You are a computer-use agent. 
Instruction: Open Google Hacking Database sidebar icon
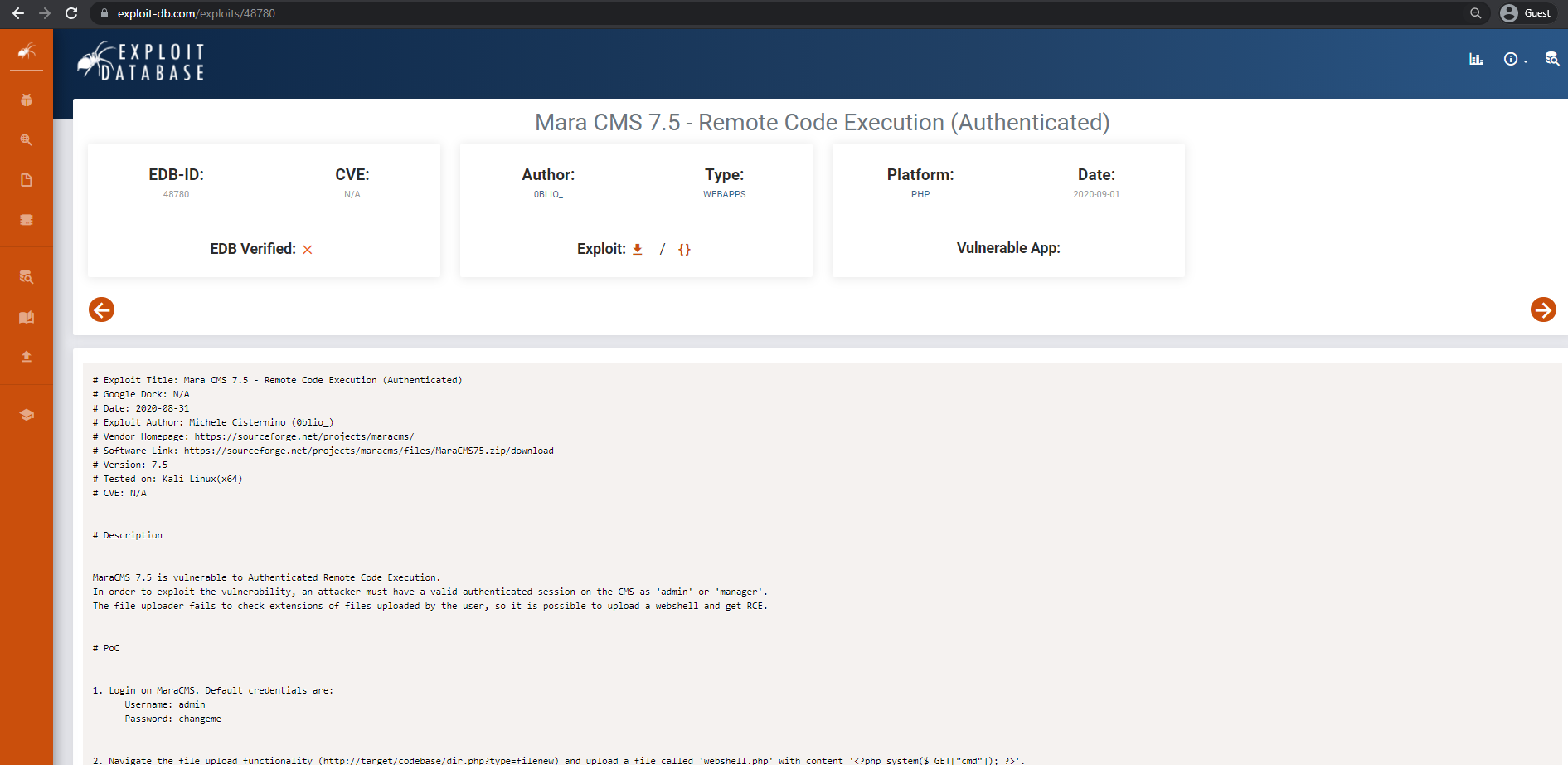pyautogui.click(x=27, y=140)
